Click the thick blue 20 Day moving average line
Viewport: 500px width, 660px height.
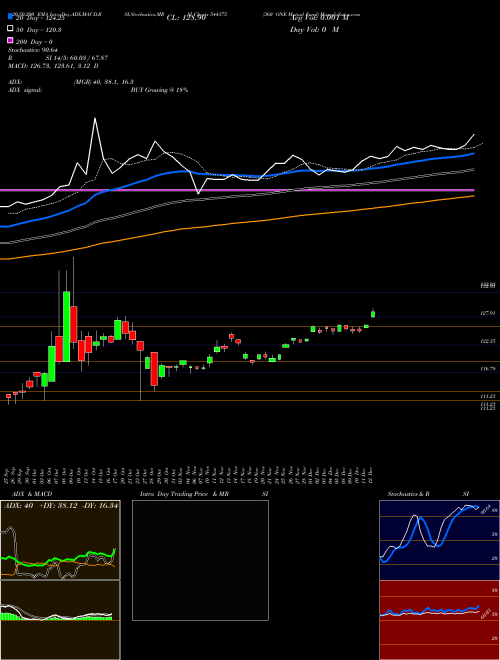237,175
